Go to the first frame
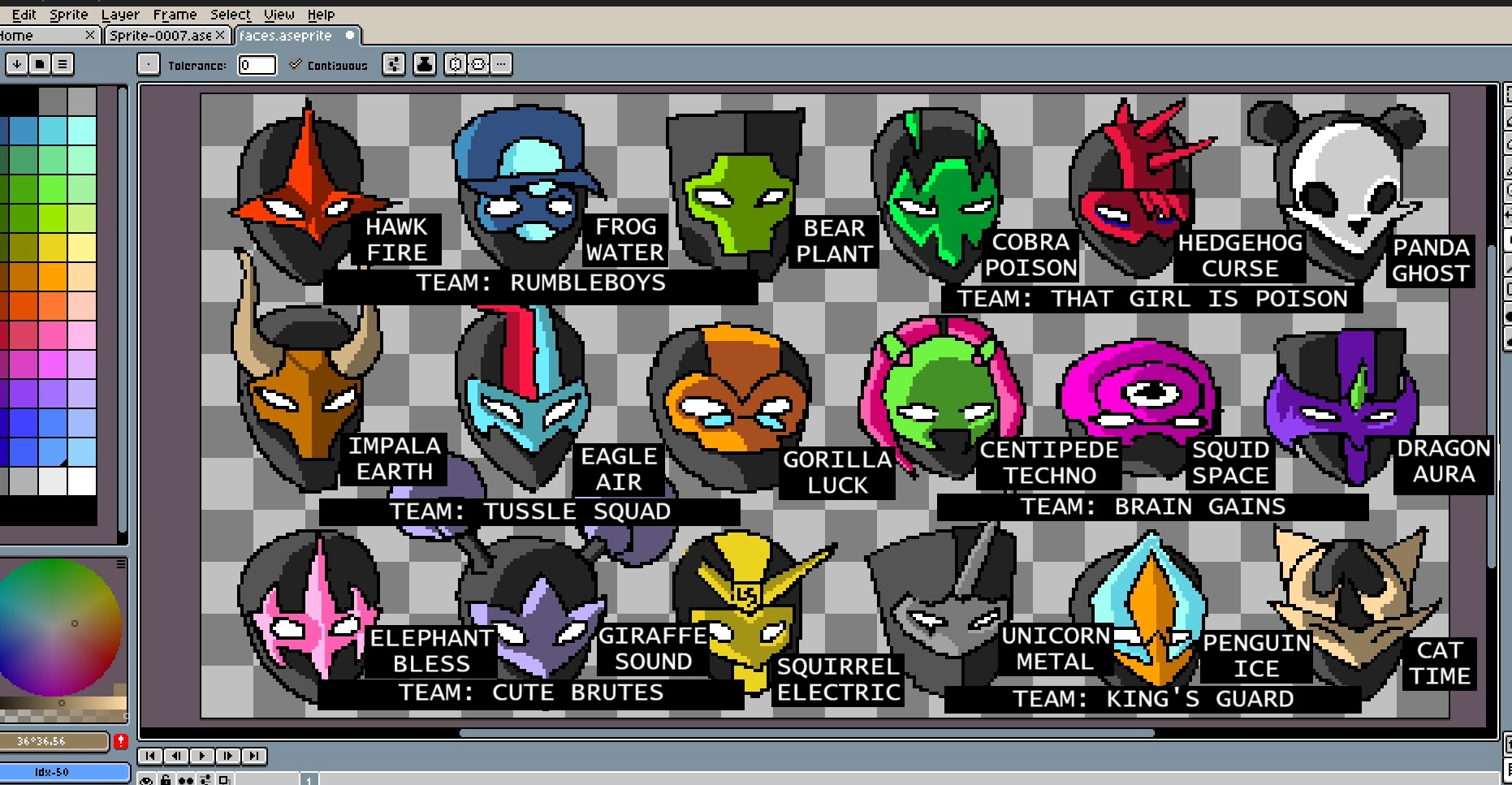 150,756
